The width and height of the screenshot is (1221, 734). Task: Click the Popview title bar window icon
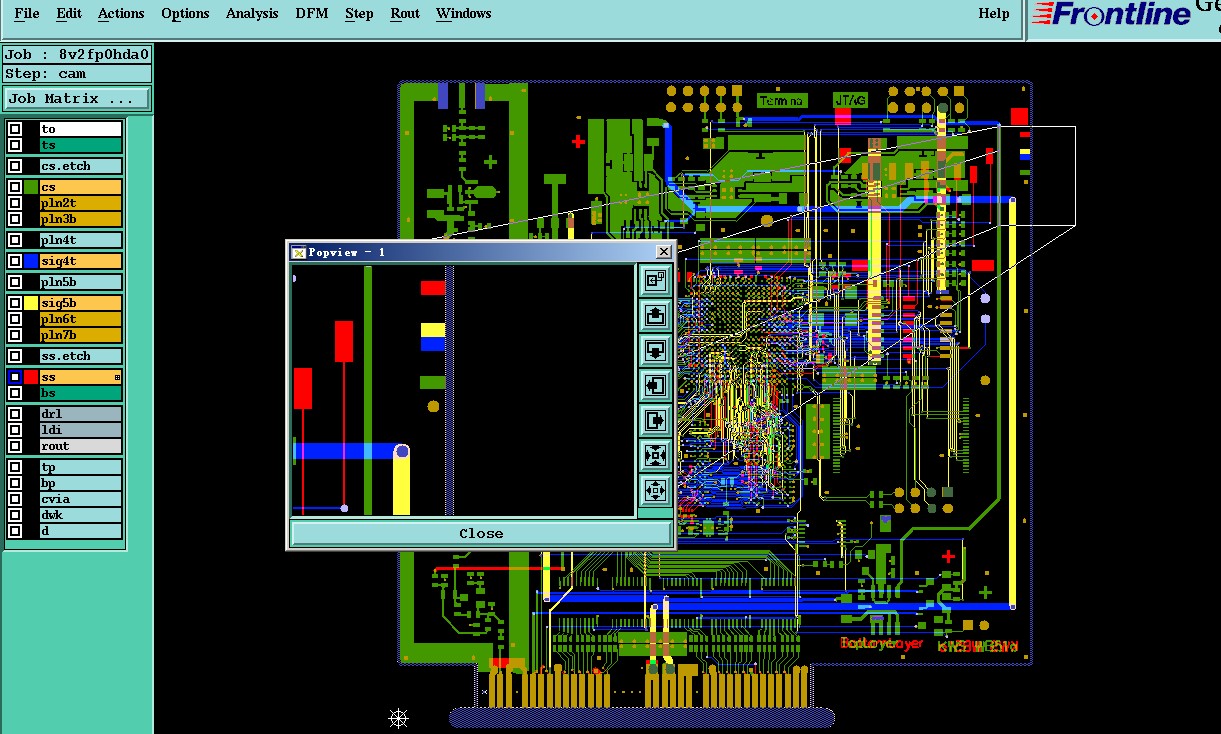pos(298,252)
